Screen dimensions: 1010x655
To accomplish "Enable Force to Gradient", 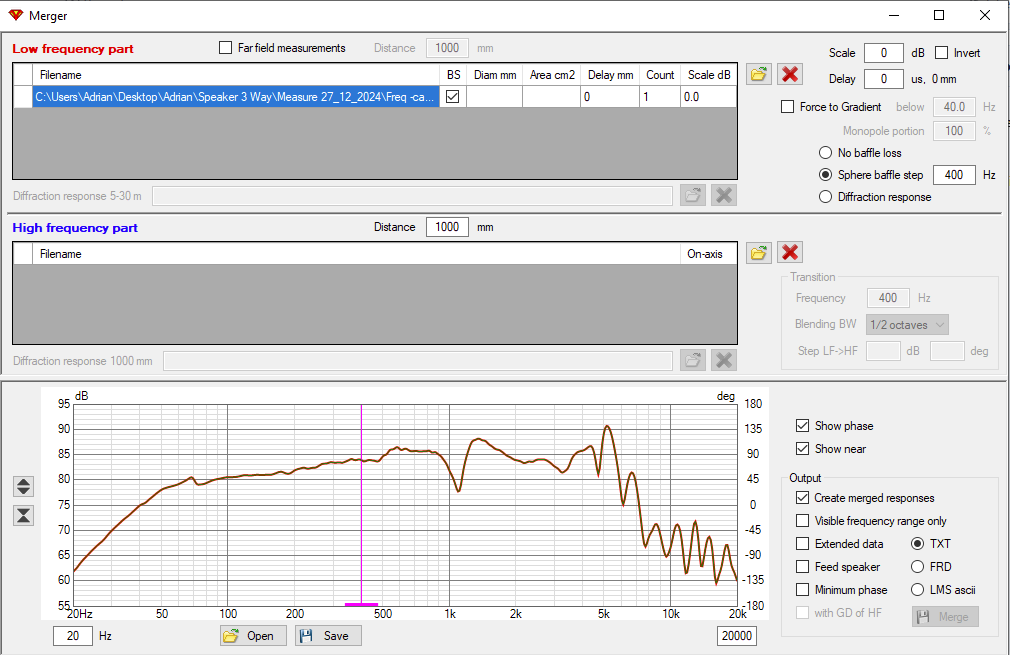I will click(787, 107).
